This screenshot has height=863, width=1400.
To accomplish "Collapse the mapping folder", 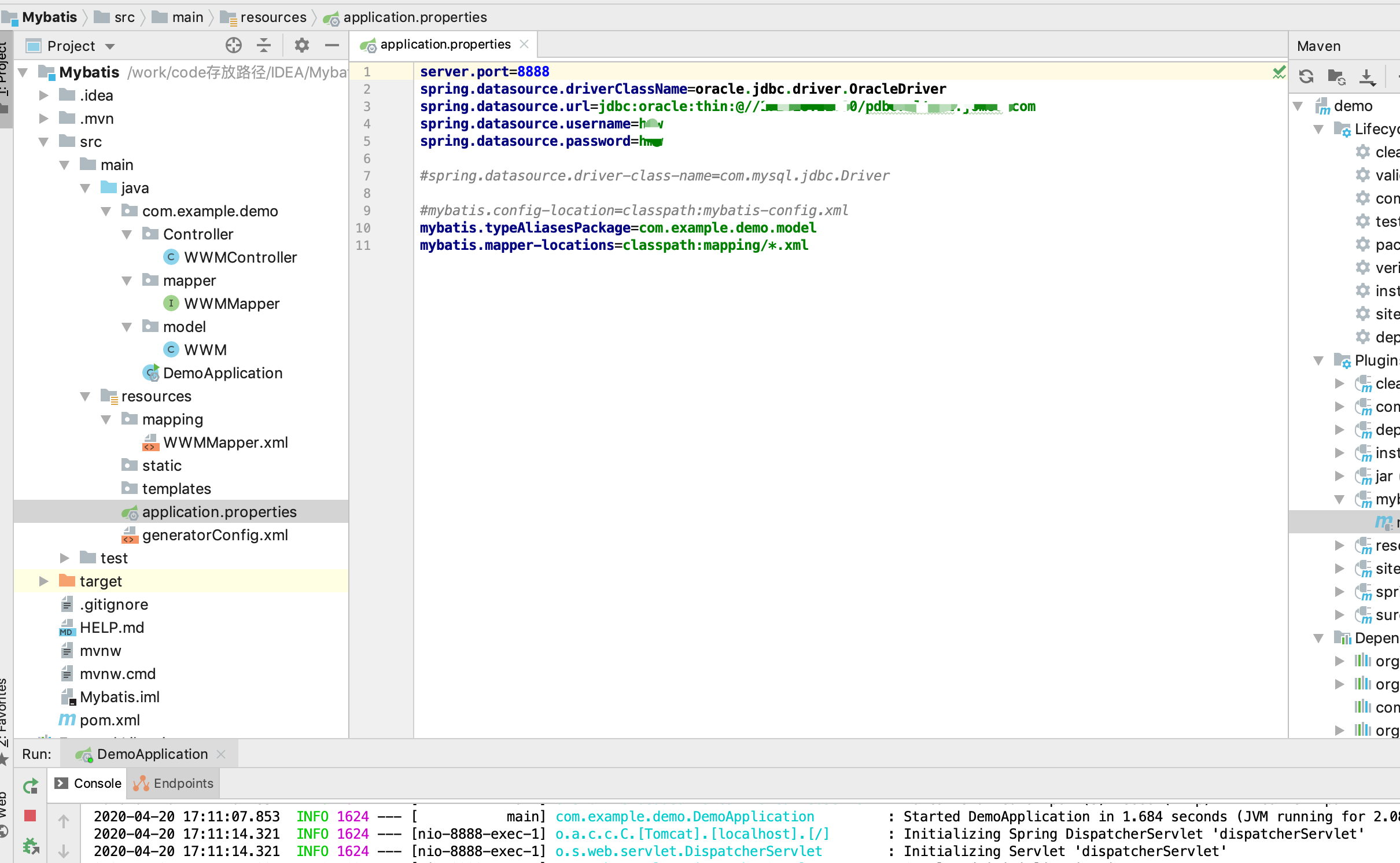I will point(106,419).
